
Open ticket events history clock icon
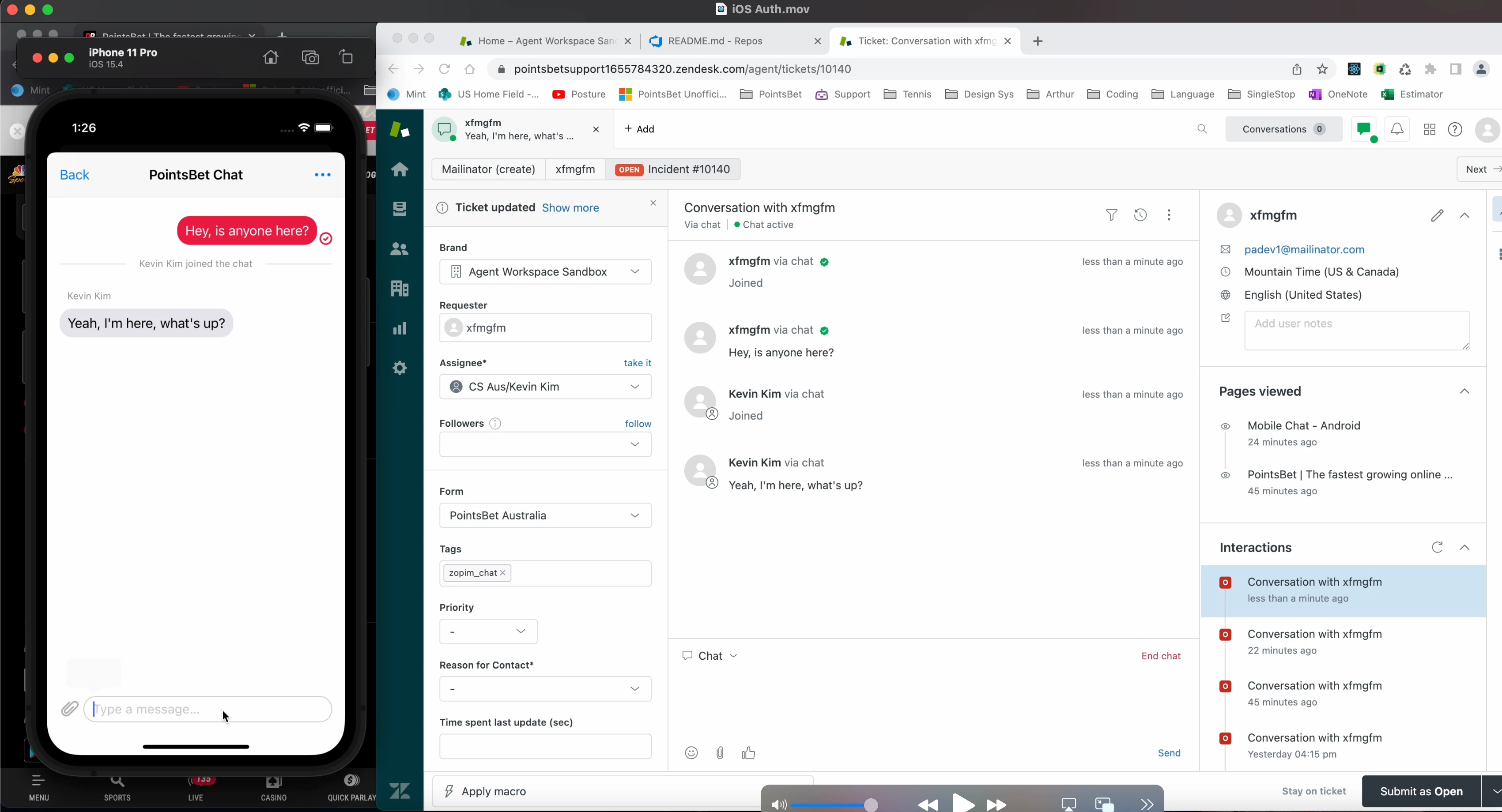1140,215
